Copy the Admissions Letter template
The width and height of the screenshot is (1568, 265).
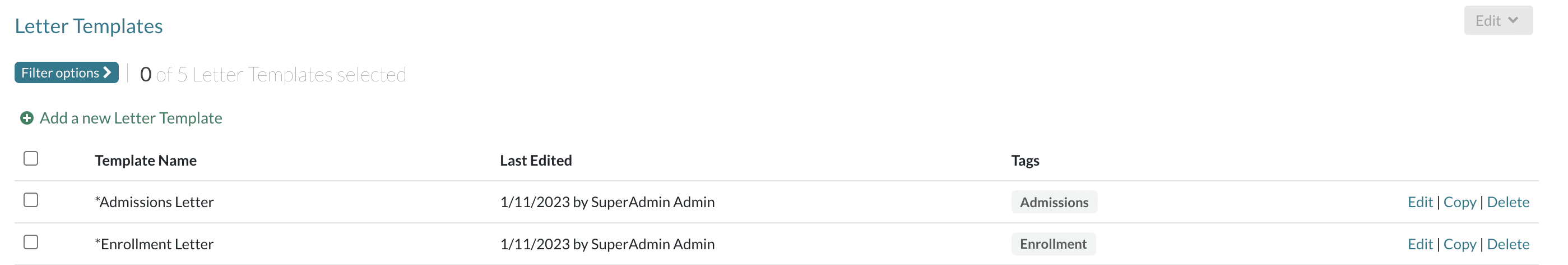[x=1459, y=202]
